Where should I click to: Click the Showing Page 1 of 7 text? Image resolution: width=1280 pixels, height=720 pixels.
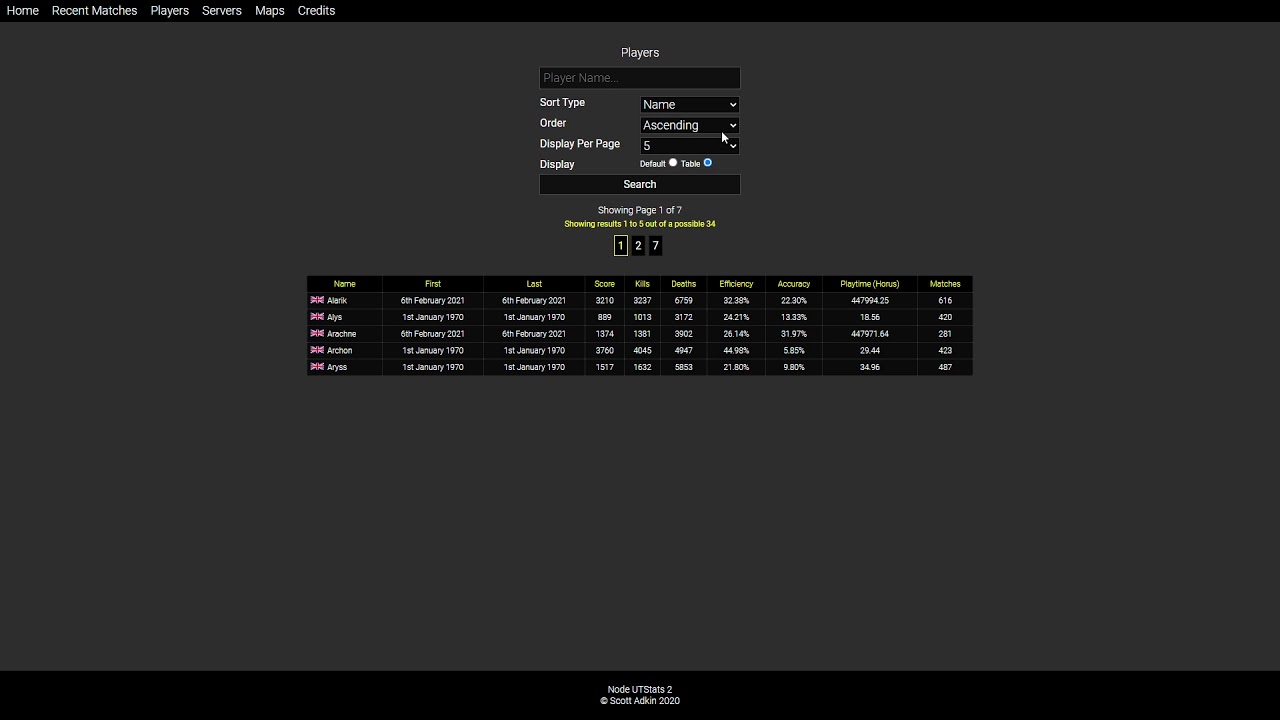640,210
